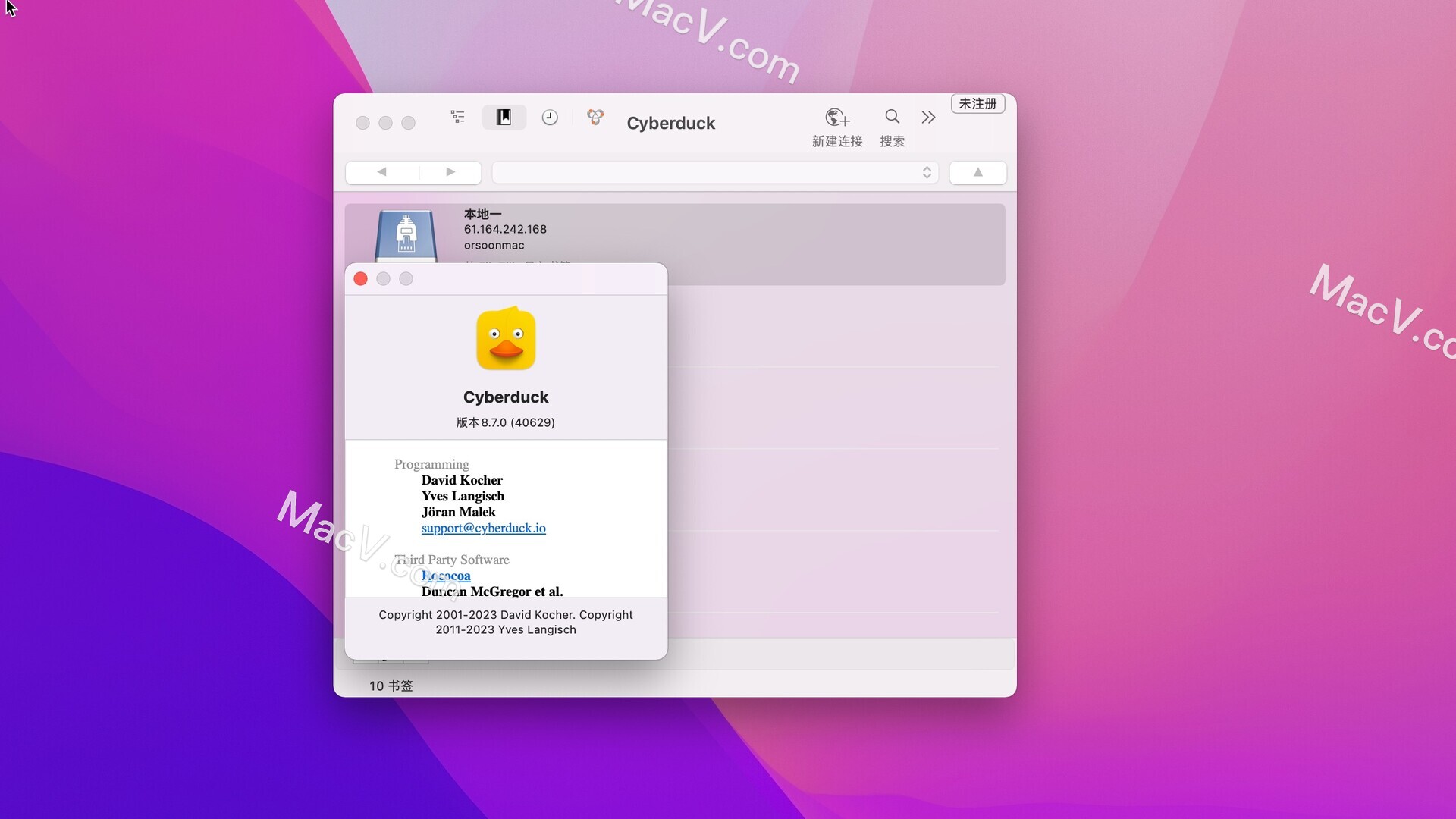
Task: Click the New Connection globe icon
Action: tap(837, 117)
